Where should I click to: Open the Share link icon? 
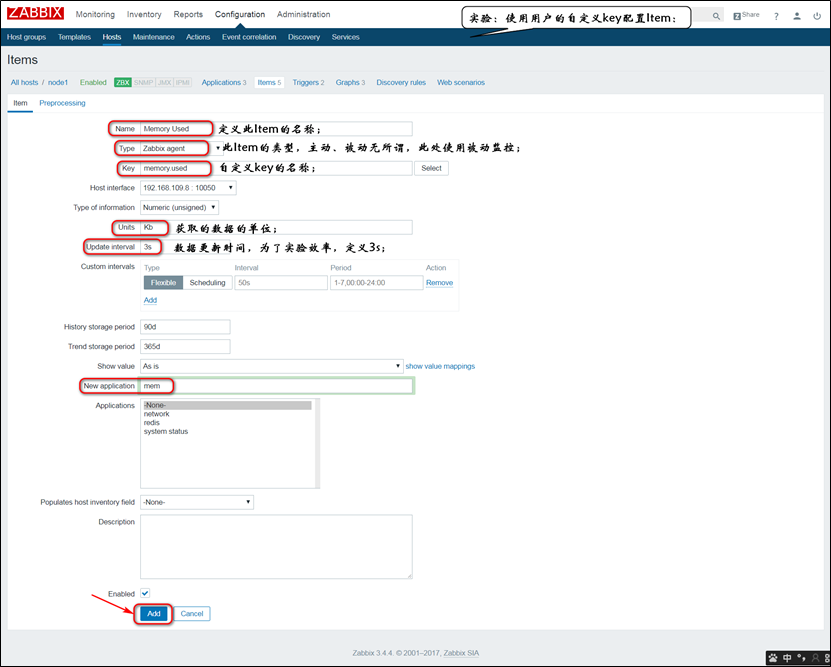pos(746,15)
